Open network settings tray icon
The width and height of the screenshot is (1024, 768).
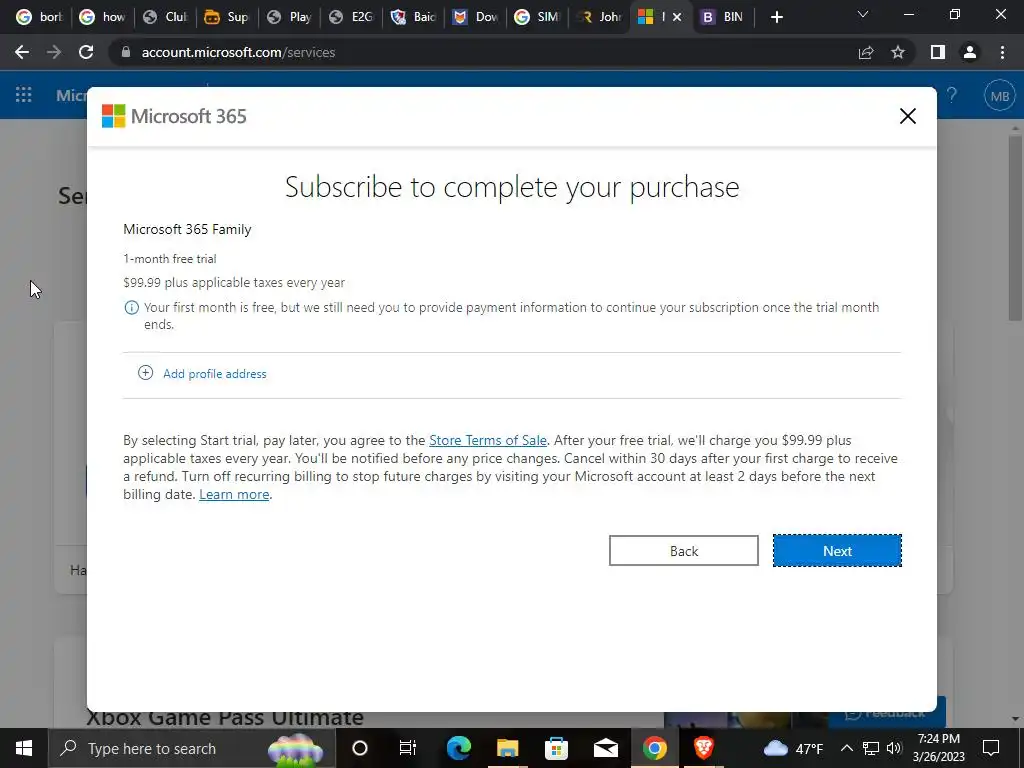[871, 748]
